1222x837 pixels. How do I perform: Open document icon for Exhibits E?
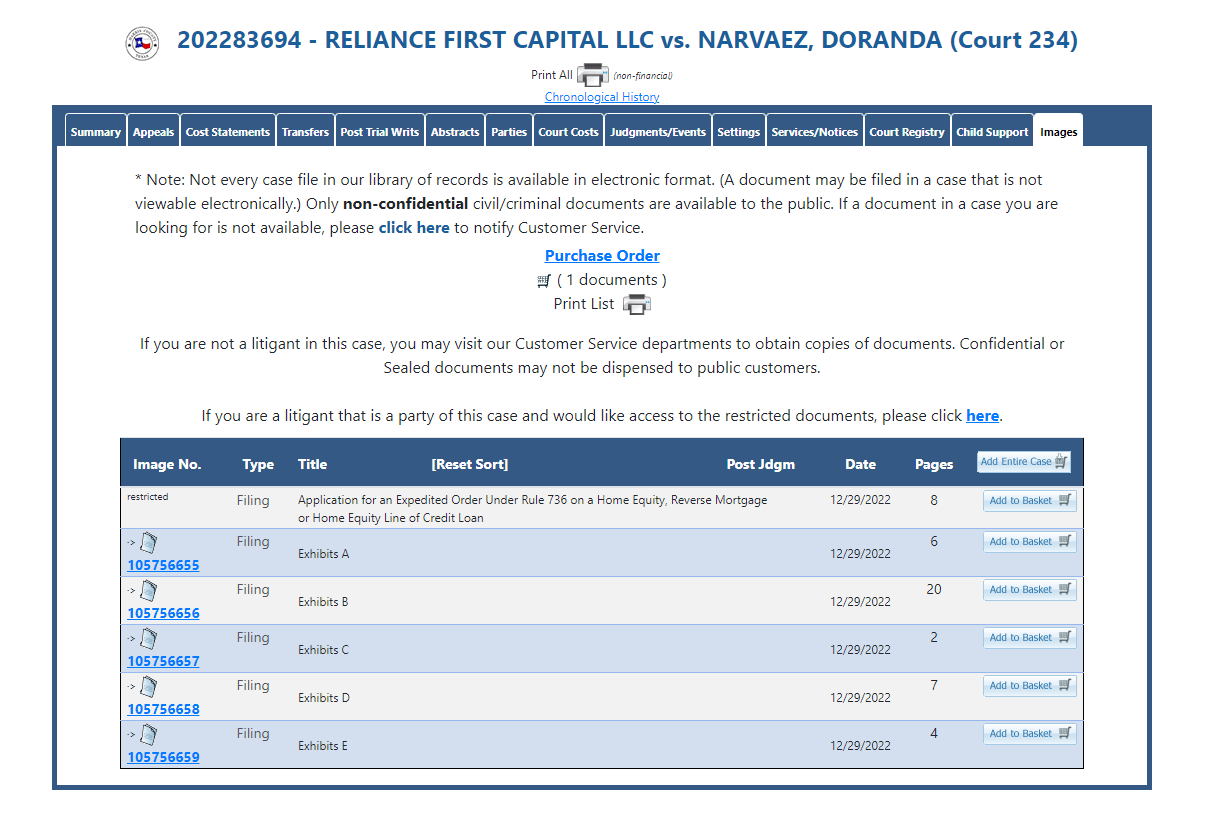click(148, 735)
